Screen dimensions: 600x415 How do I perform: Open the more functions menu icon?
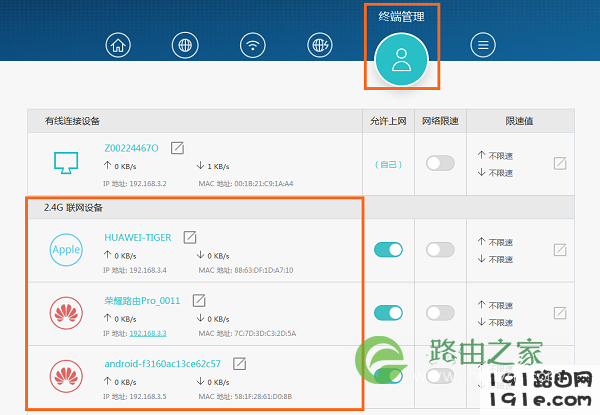pos(484,45)
